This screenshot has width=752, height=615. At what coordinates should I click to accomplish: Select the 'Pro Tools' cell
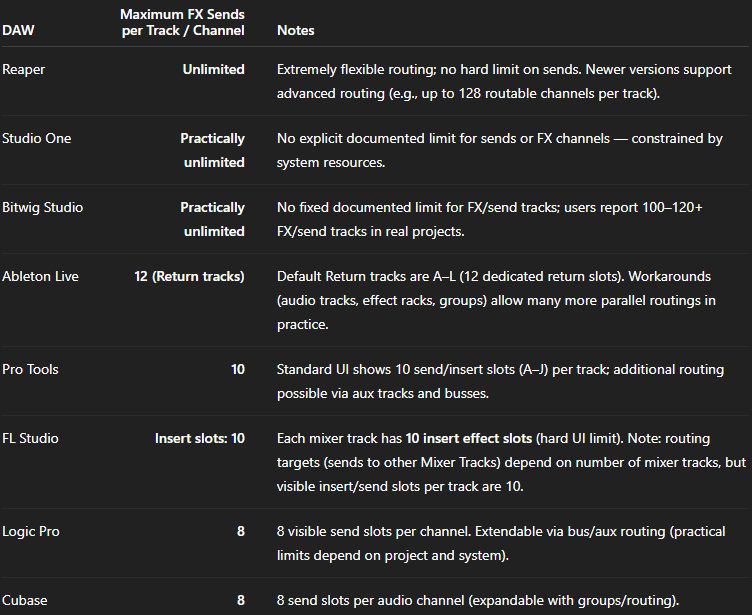(x=30, y=369)
